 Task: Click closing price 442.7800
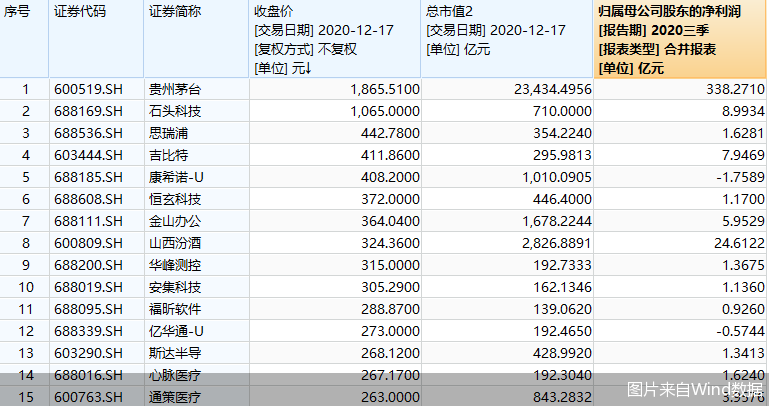coord(390,133)
